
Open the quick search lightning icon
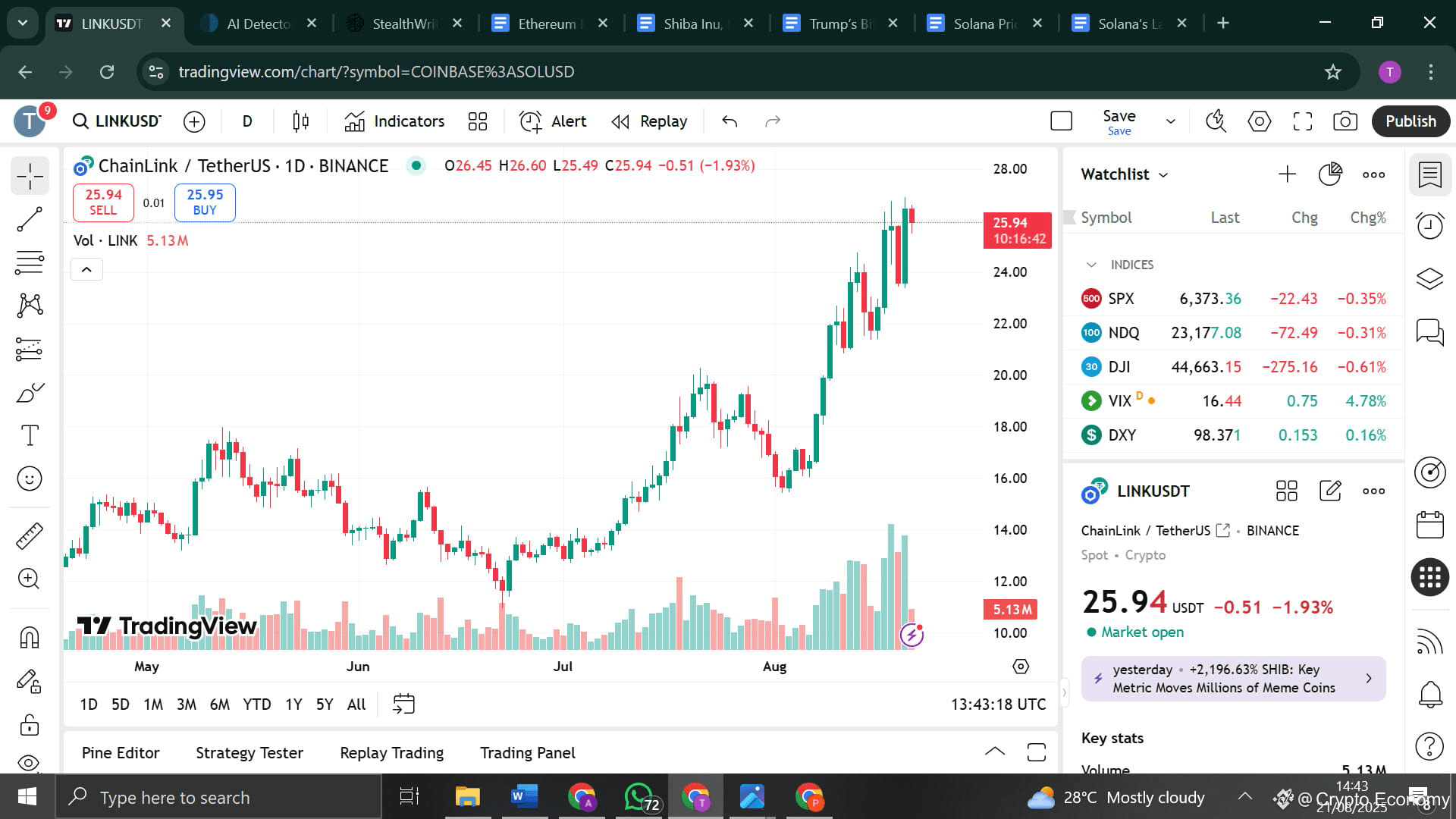coord(1216,121)
